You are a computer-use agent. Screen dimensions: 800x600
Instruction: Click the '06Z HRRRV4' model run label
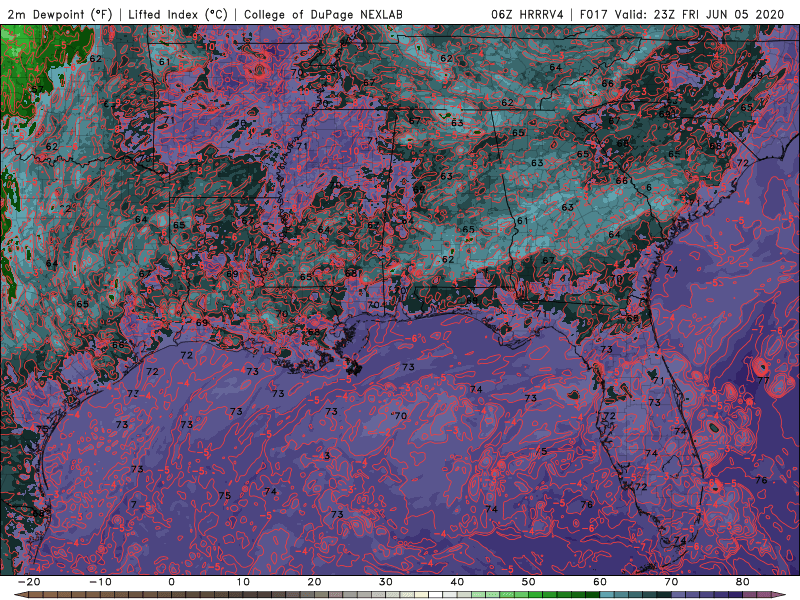528,14
